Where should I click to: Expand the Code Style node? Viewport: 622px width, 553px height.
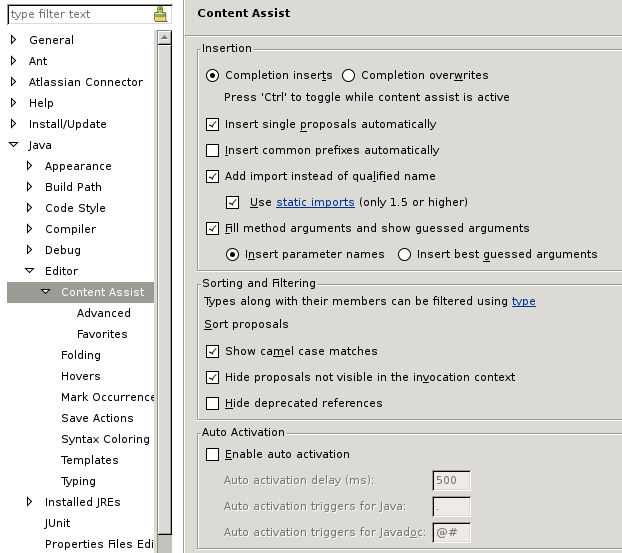point(30,208)
